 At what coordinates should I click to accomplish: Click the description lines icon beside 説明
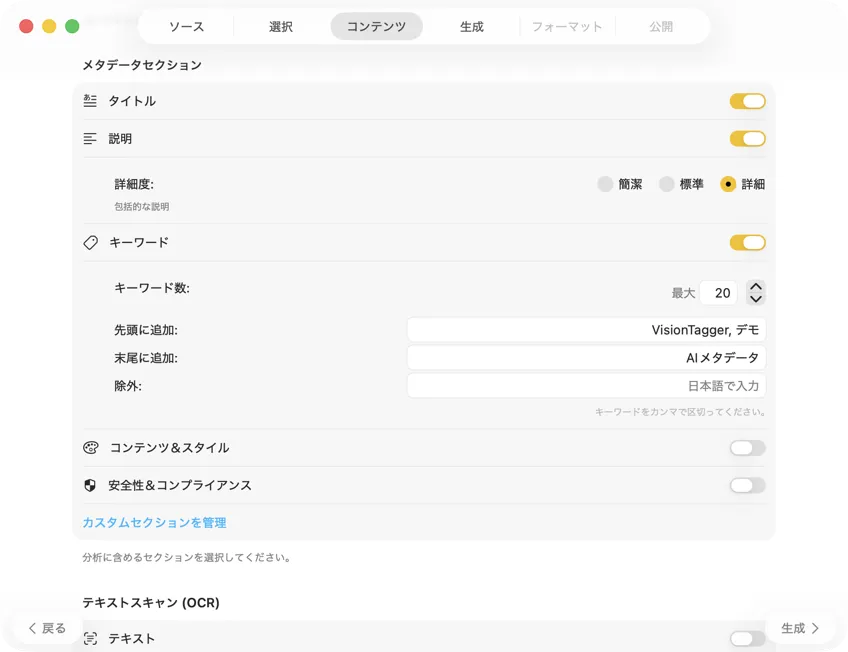point(91,138)
